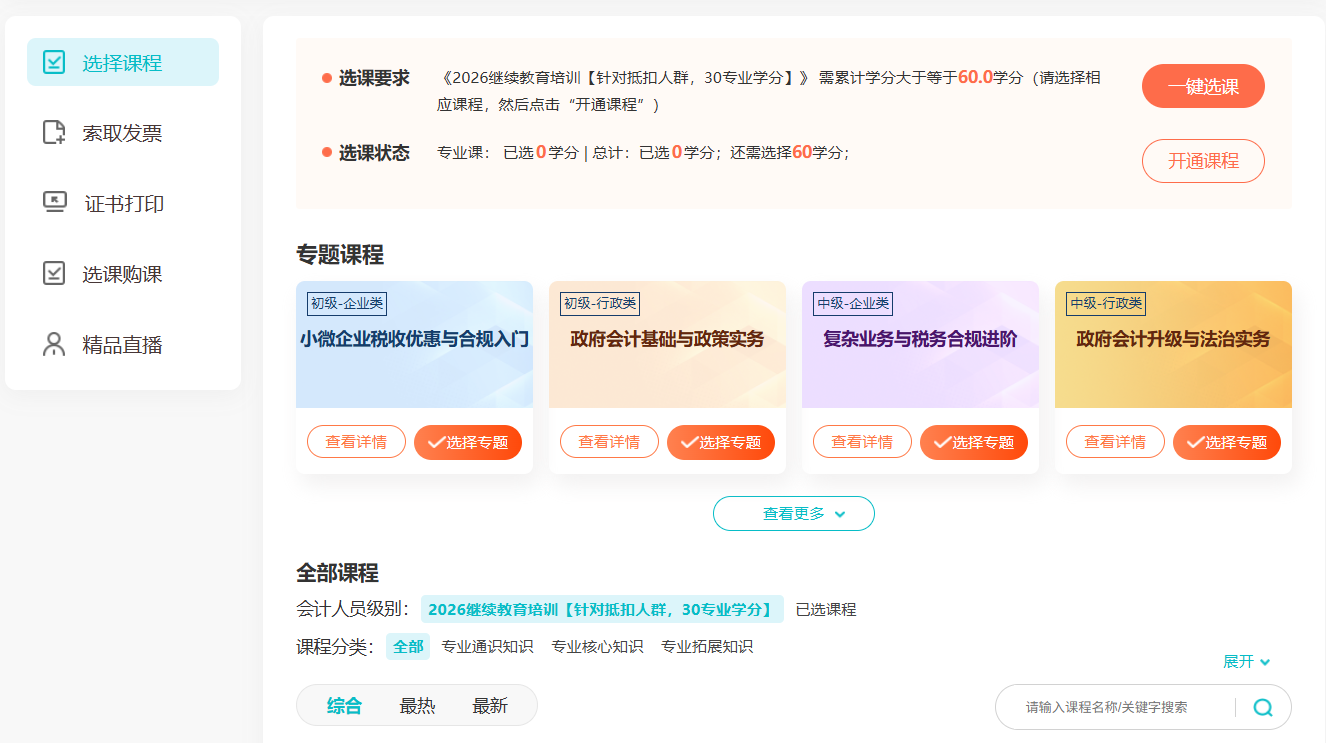Viewport: 1326px width, 743px height.
Task: Select topic 小微企业税收优惠与合规入门
Action: click(468, 442)
